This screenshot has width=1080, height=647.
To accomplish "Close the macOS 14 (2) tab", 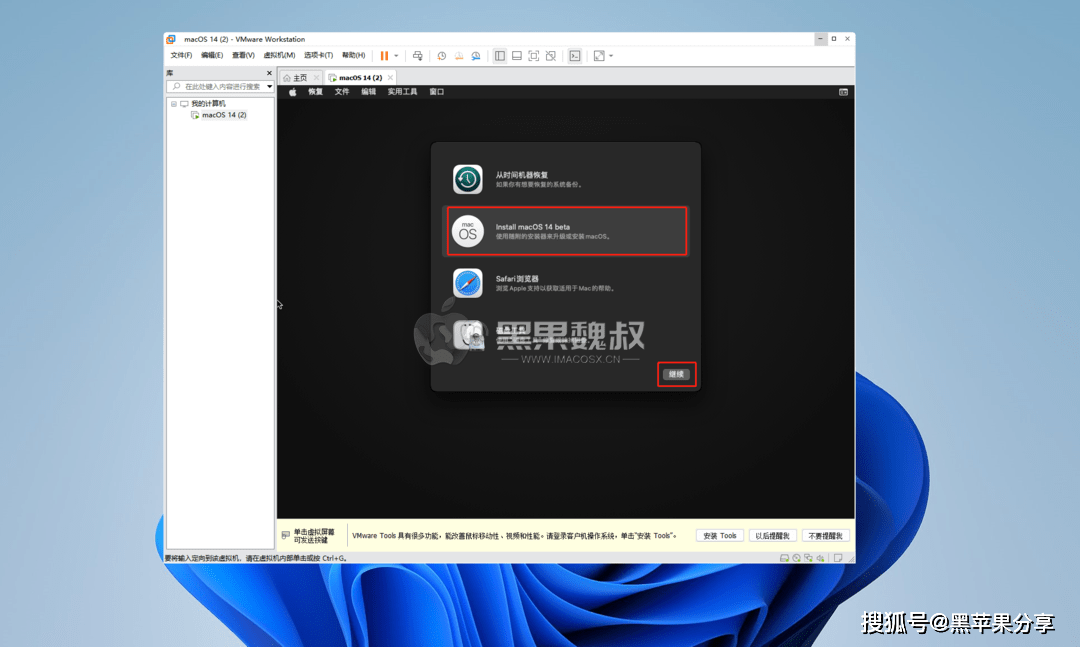I will click(390, 78).
